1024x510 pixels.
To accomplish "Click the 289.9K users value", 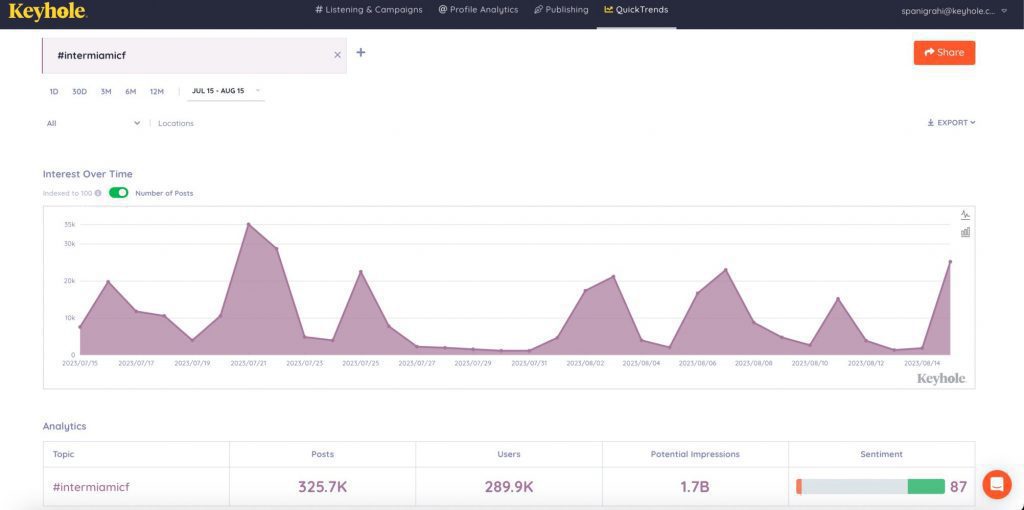I will [x=509, y=486].
